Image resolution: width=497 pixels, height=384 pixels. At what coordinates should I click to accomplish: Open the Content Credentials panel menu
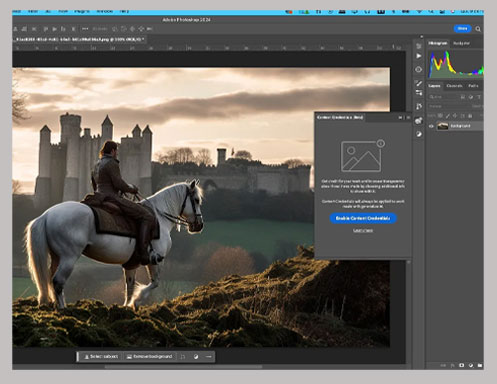click(408, 117)
